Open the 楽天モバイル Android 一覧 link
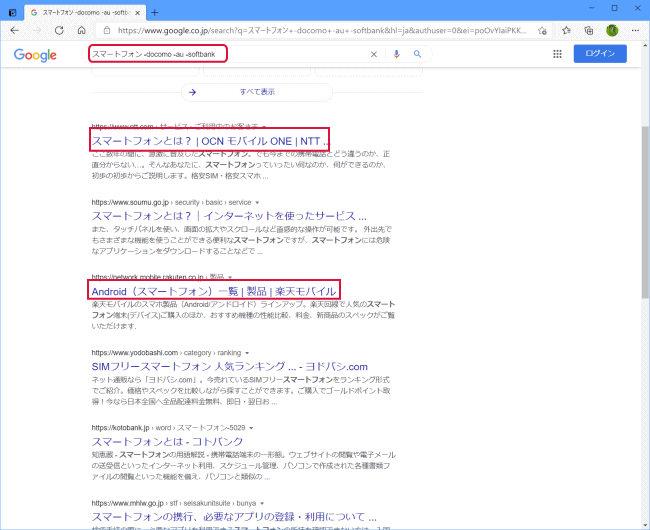This screenshot has height=530, width=650. 214,291
